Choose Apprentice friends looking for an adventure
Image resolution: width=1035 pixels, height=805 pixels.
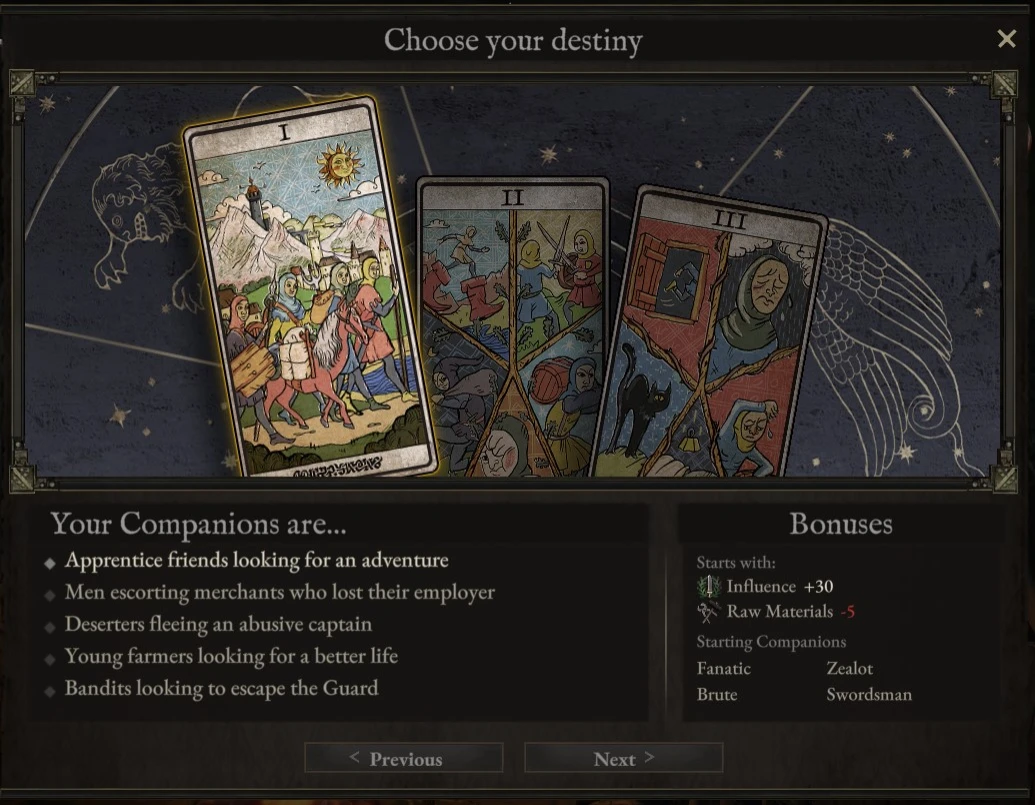point(257,560)
